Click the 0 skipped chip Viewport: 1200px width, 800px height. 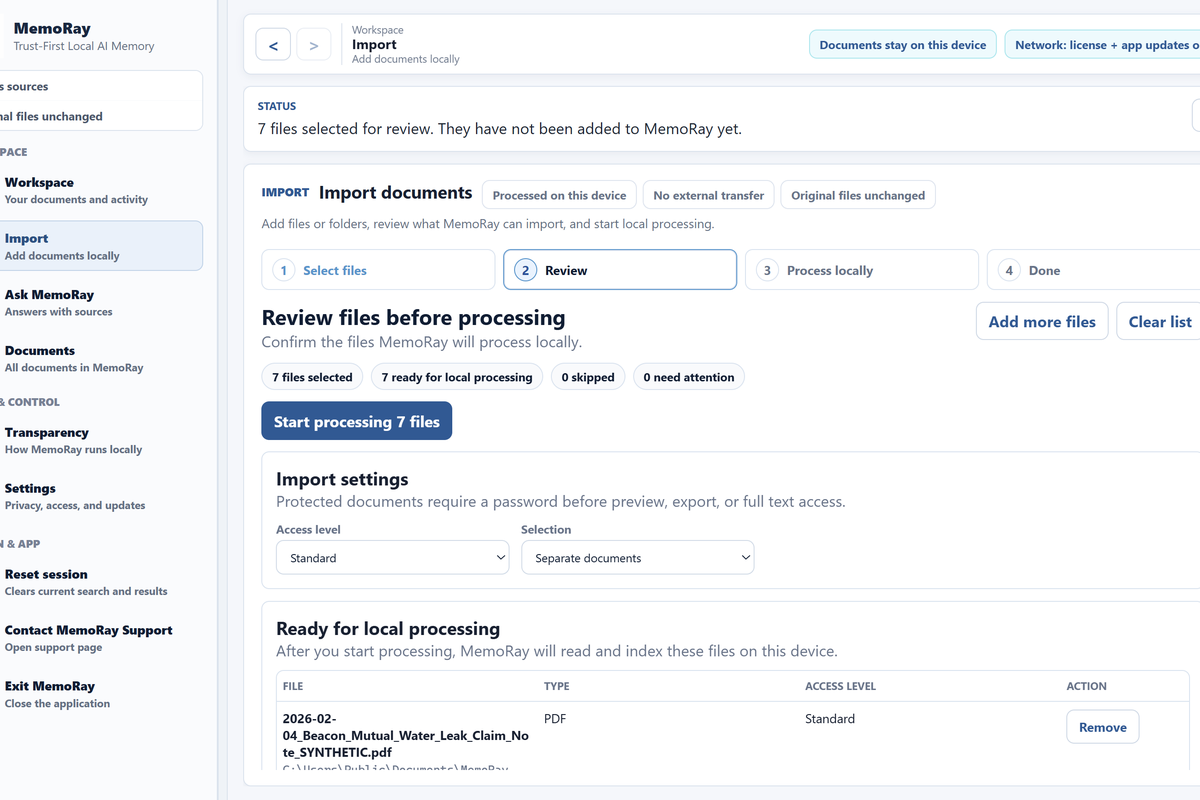tap(588, 377)
